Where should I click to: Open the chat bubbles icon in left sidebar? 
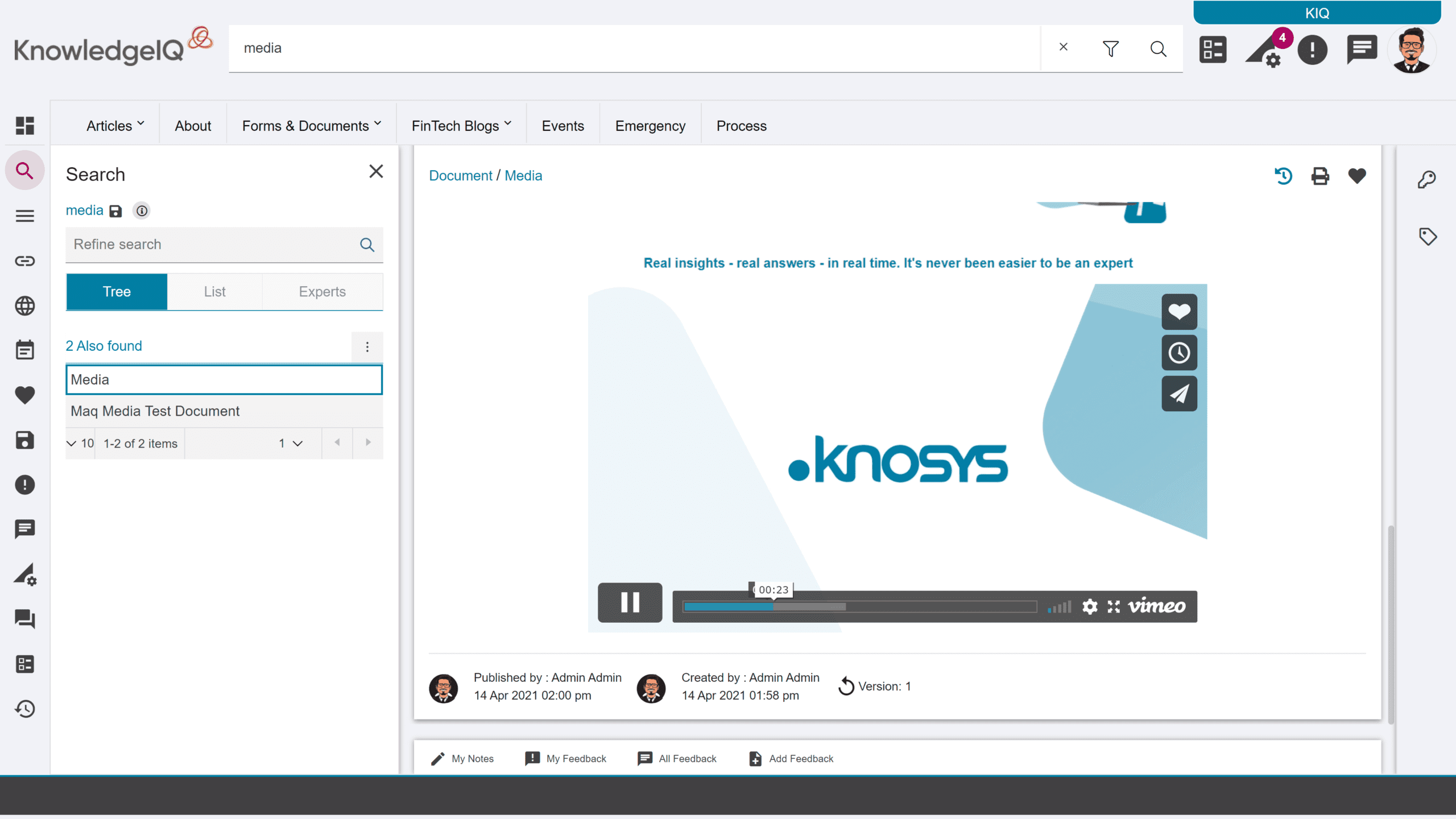tap(24, 619)
